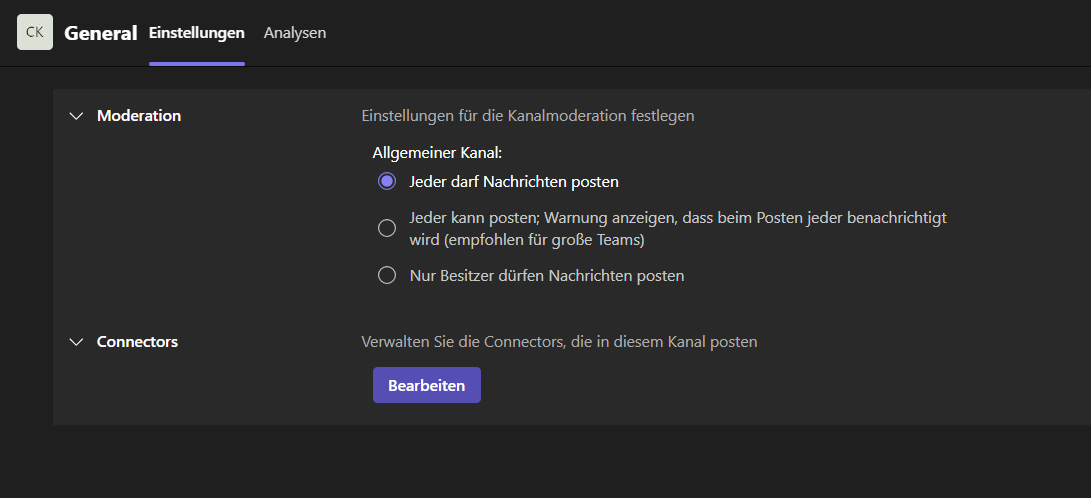Click the CK team avatar icon
Viewport: 1091px width, 498px height.
coord(35,32)
